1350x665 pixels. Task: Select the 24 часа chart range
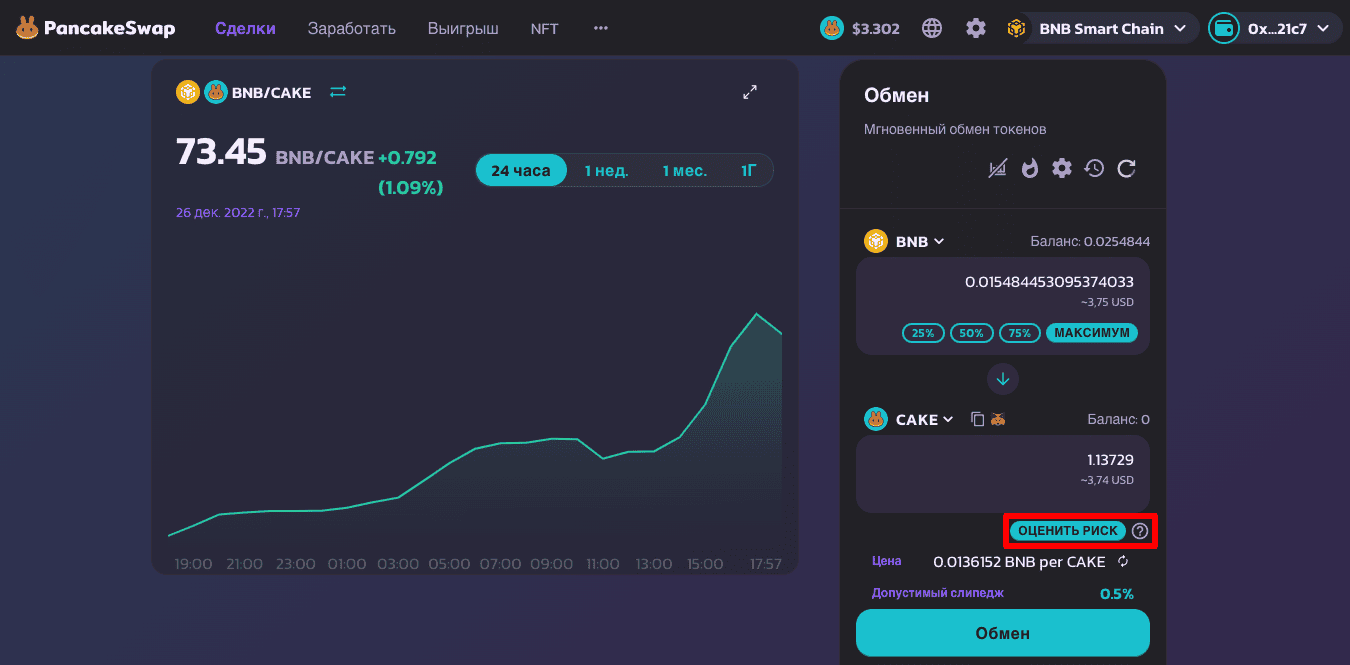click(x=521, y=170)
